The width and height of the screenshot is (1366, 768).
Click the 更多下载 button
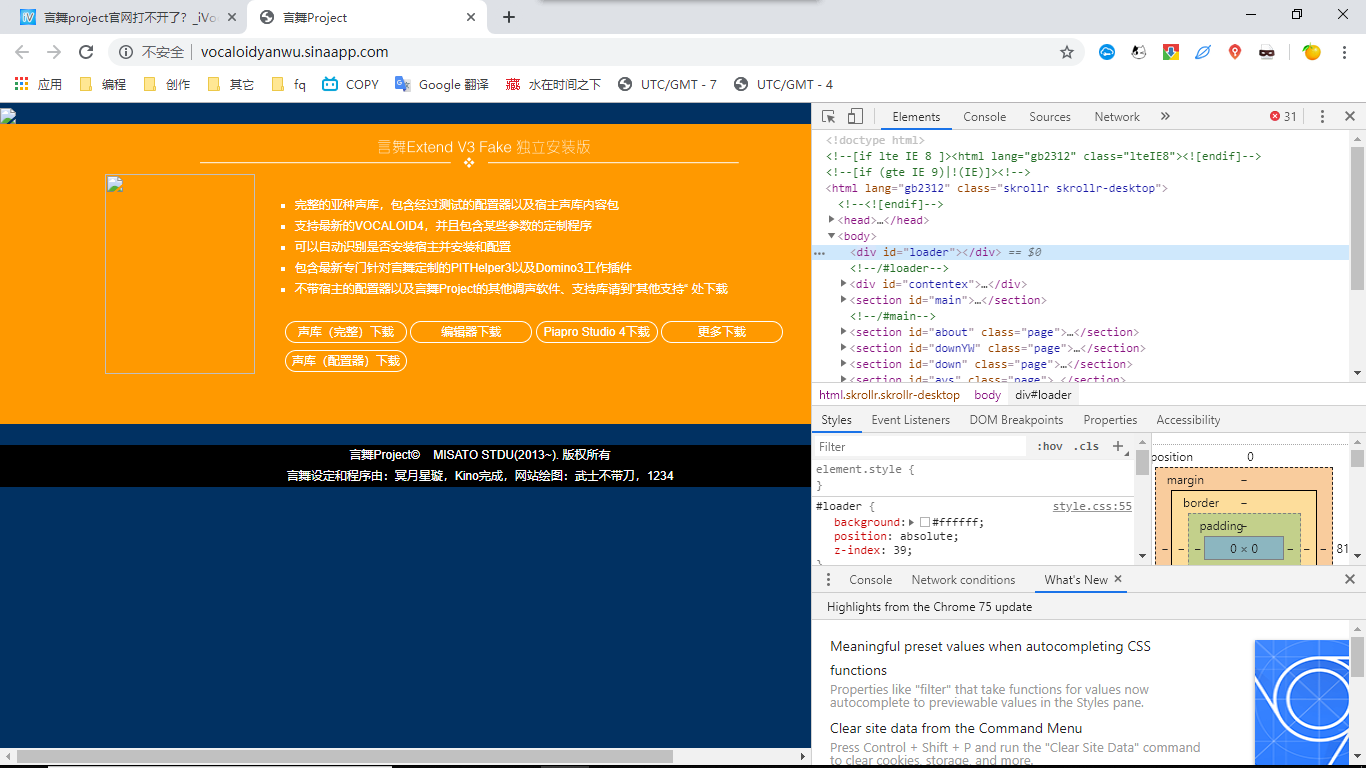tap(722, 332)
